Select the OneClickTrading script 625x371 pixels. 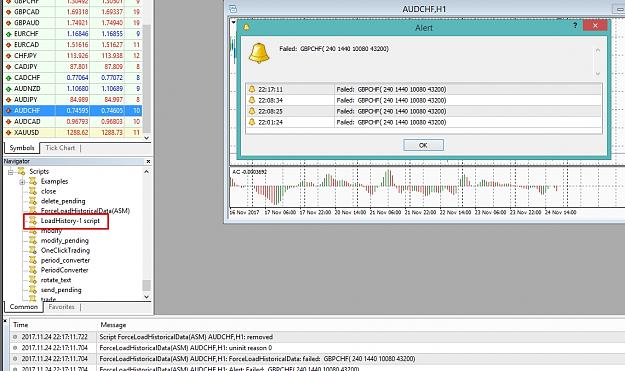(x=65, y=250)
